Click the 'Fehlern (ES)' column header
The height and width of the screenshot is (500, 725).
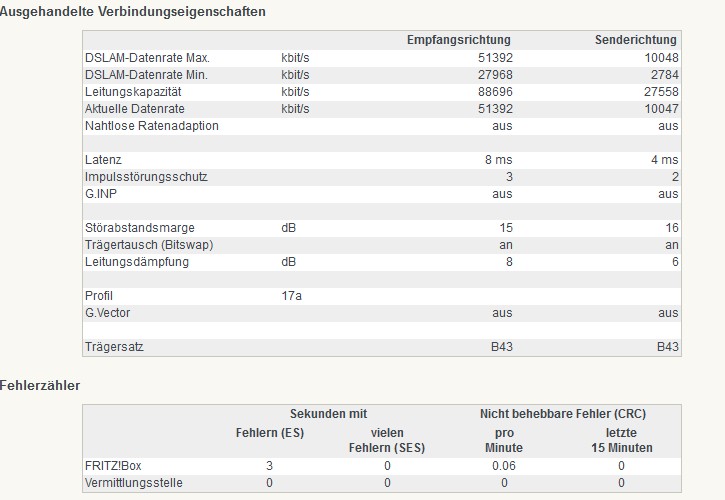click(x=270, y=433)
